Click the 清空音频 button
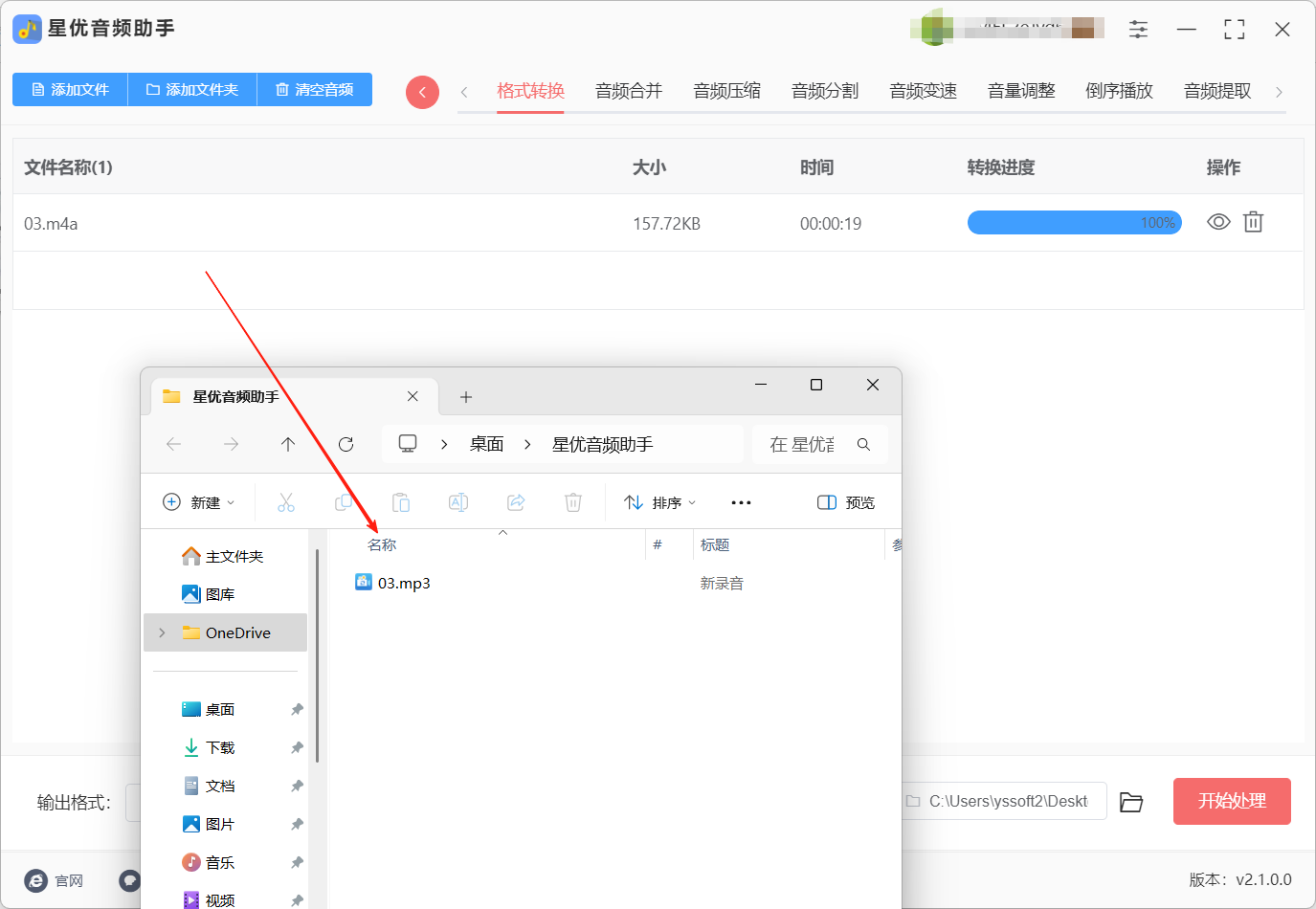This screenshot has width=1316, height=909. pos(315,90)
